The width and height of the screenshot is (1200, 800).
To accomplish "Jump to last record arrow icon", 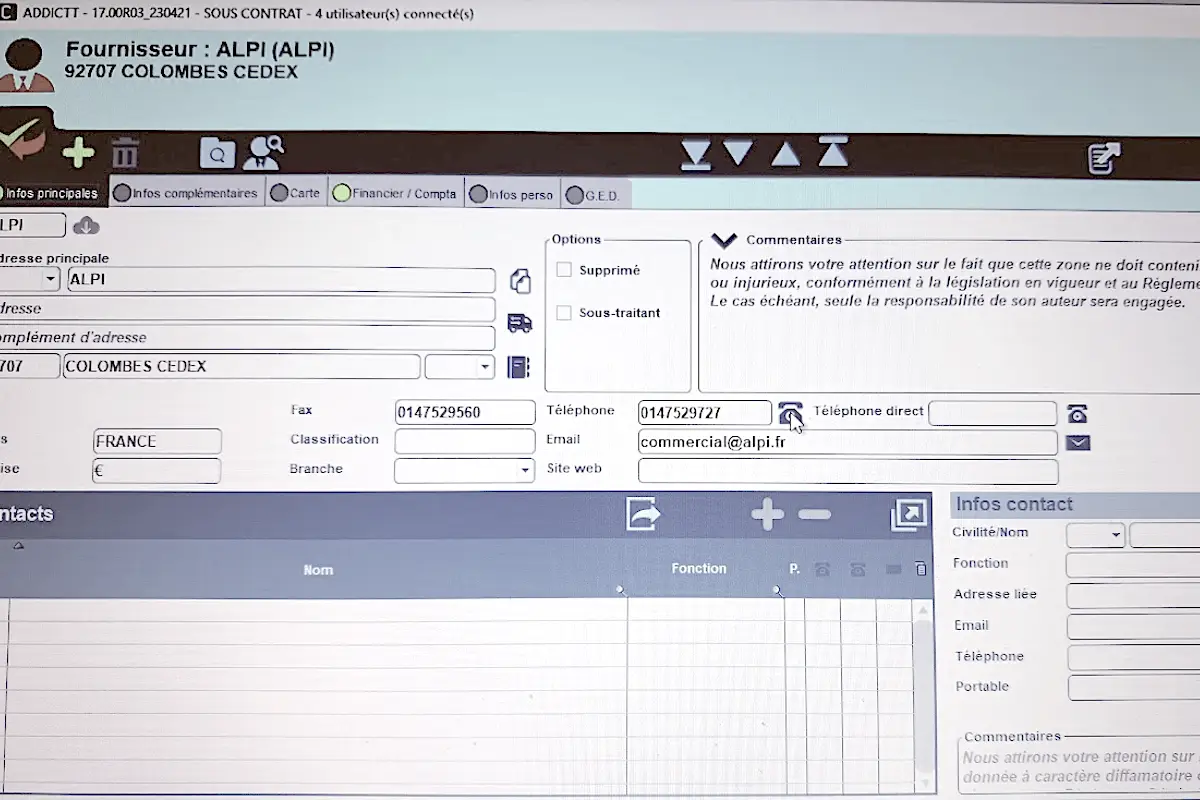I will [x=696, y=154].
